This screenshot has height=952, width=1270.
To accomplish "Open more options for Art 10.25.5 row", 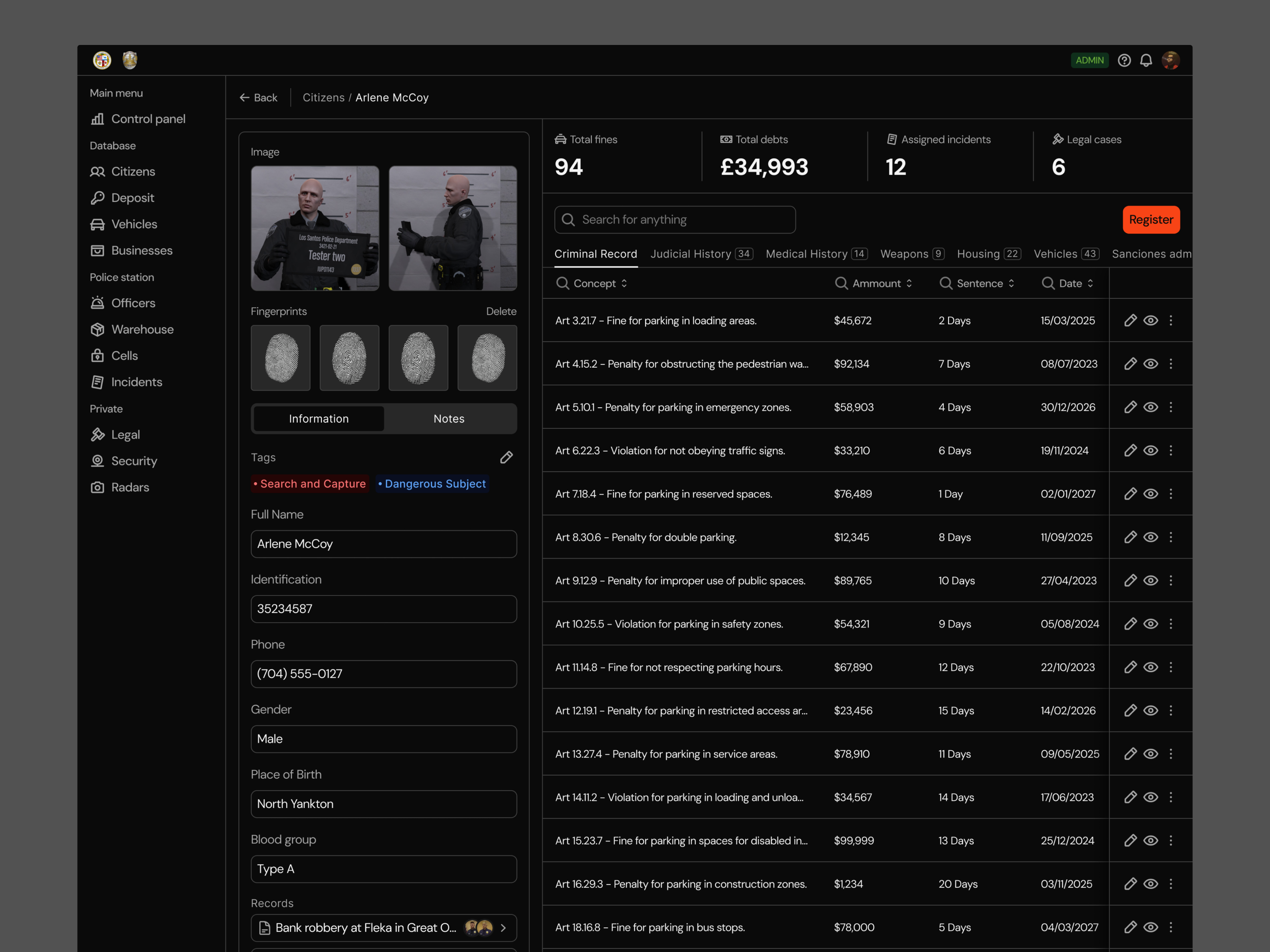I will pos(1171,624).
